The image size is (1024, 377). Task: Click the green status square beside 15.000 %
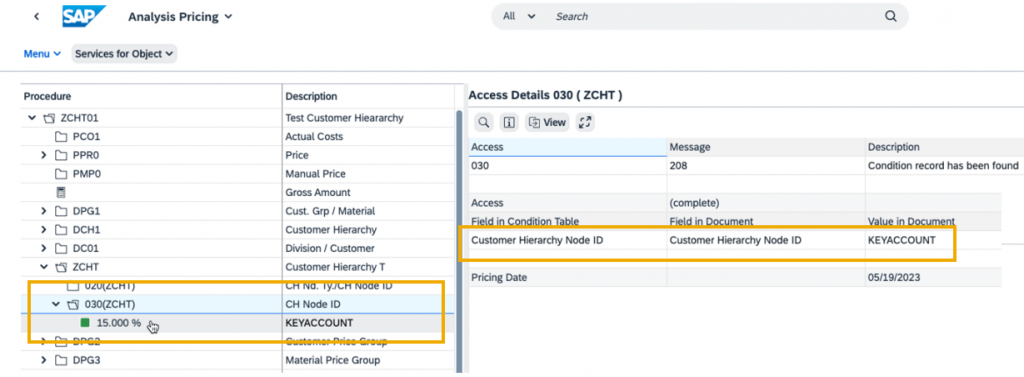click(x=85, y=323)
